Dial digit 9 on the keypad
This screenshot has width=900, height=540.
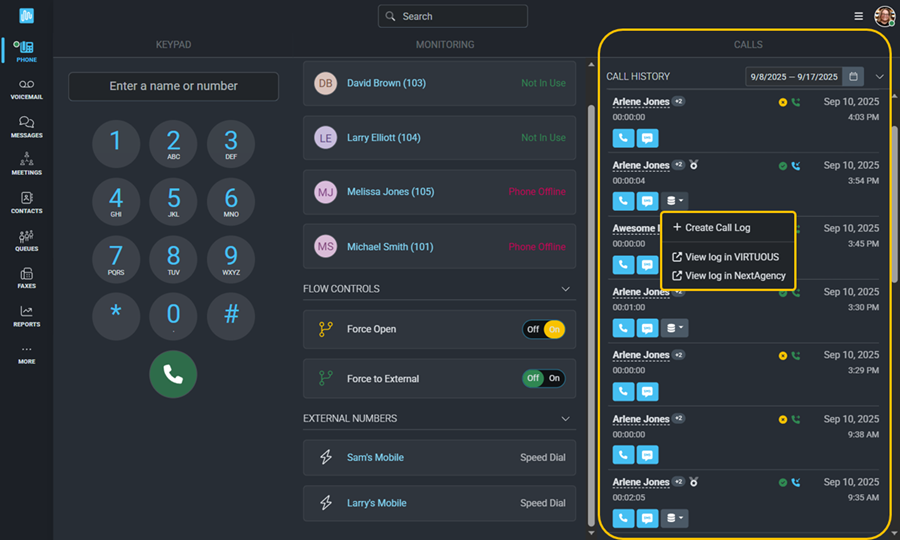tap(231, 259)
